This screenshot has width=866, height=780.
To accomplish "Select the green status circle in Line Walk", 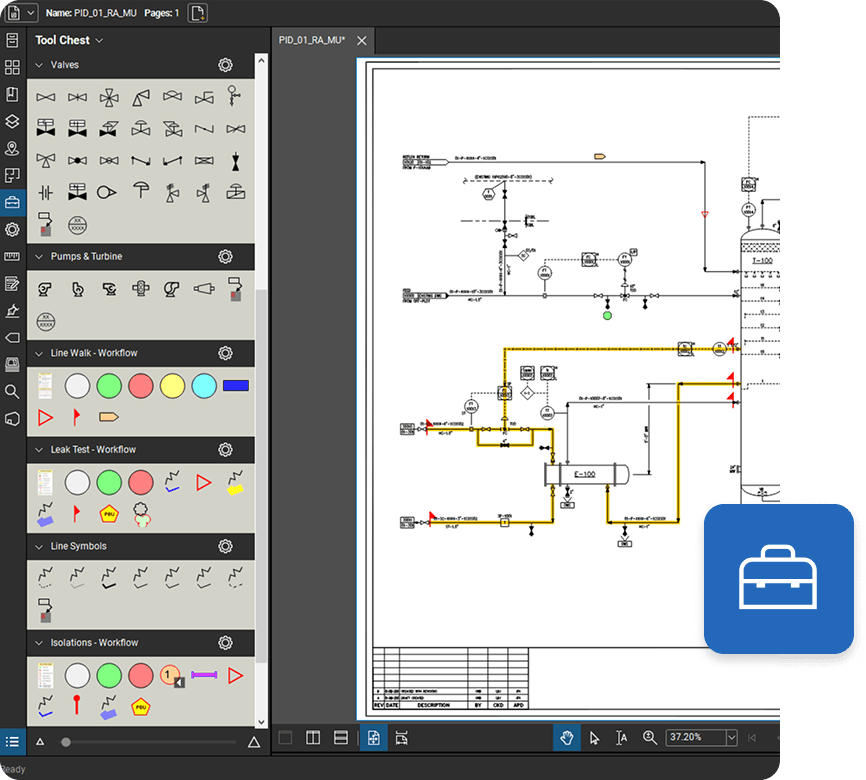I will 108,385.
